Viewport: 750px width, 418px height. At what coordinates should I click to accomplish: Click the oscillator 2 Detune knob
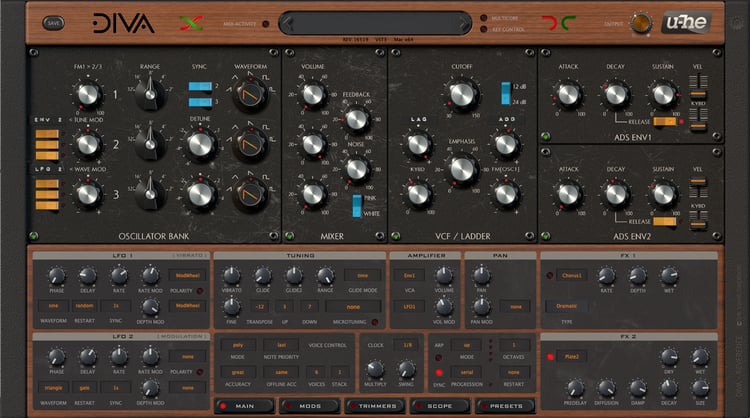point(200,145)
